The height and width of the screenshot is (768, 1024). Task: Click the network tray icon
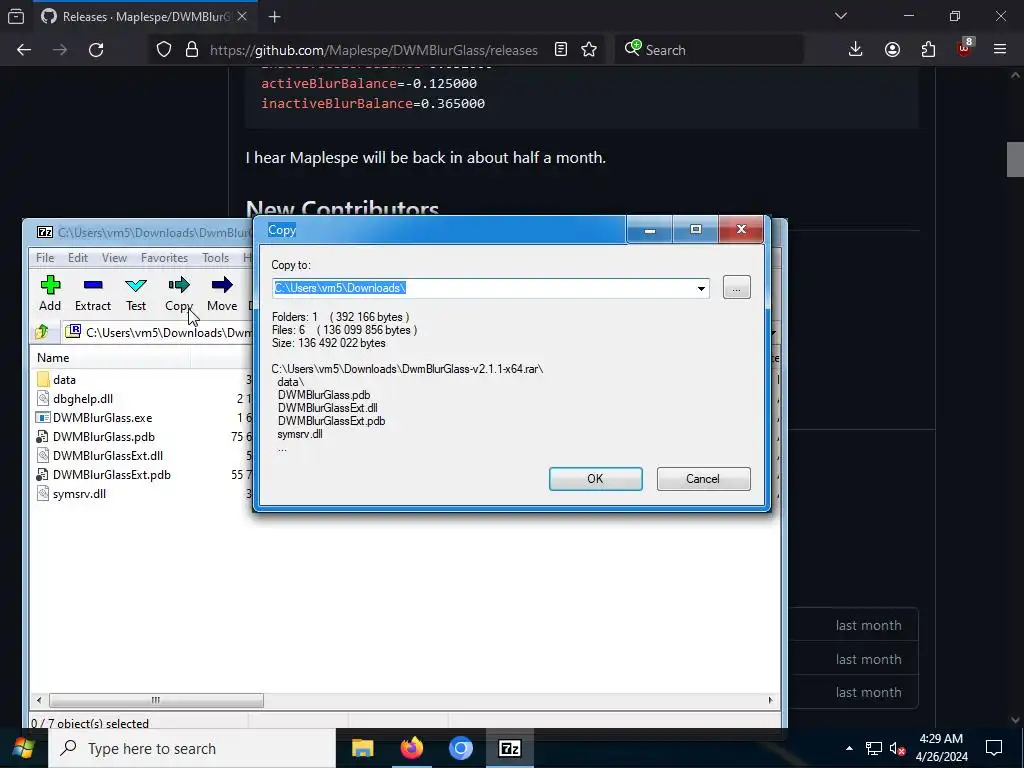click(x=873, y=748)
